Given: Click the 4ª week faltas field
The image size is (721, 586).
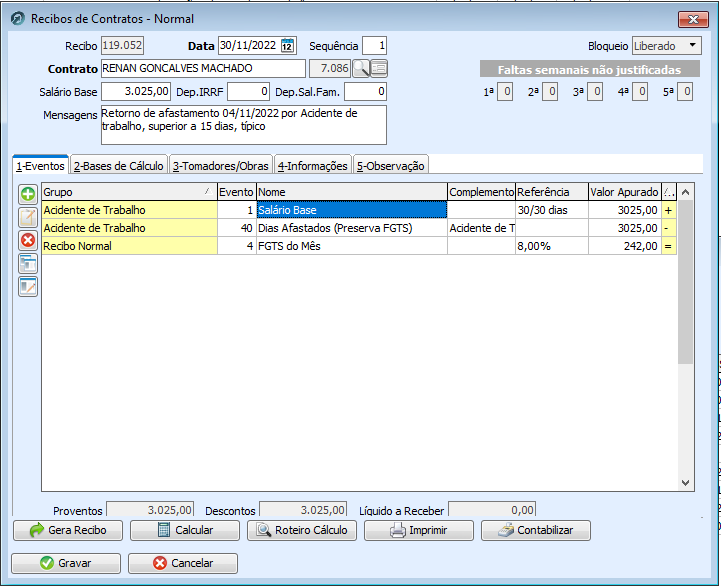Looking at the screenshot, I should pyautogui.click(x=640, y=92).
